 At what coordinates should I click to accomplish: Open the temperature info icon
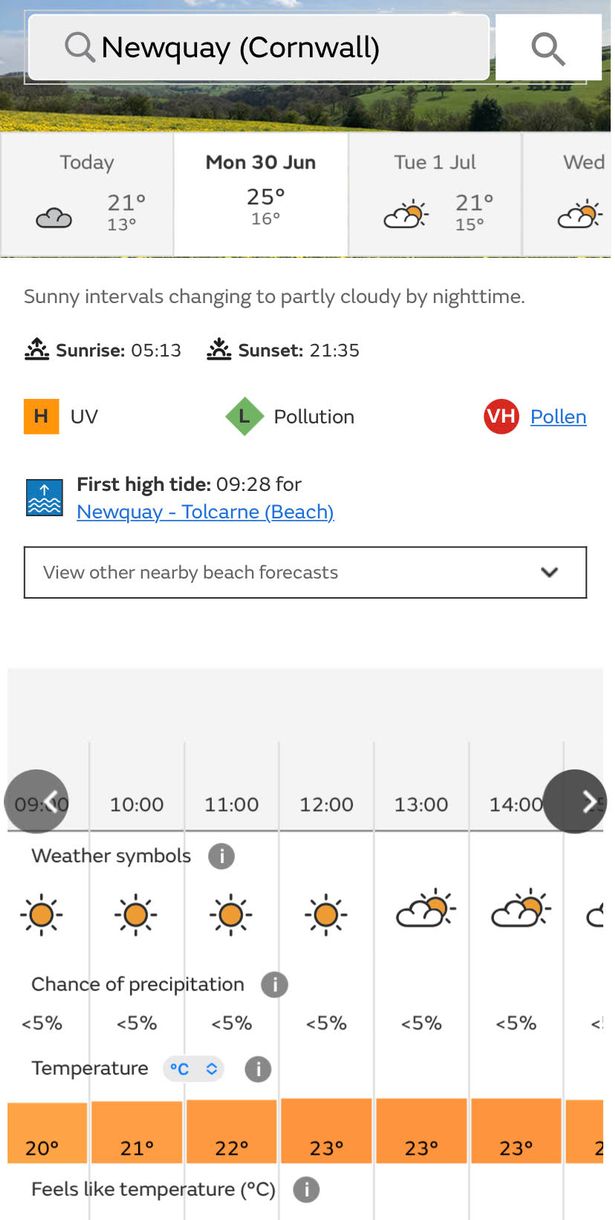point(258,1069)
